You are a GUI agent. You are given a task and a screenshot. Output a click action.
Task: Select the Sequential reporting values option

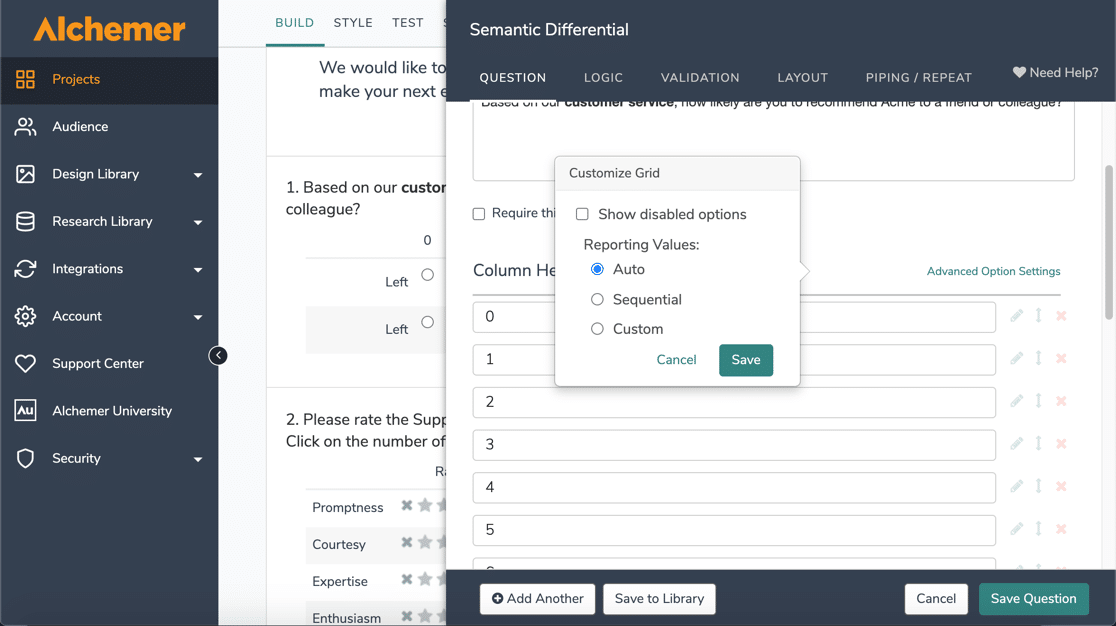click(597, 299)
